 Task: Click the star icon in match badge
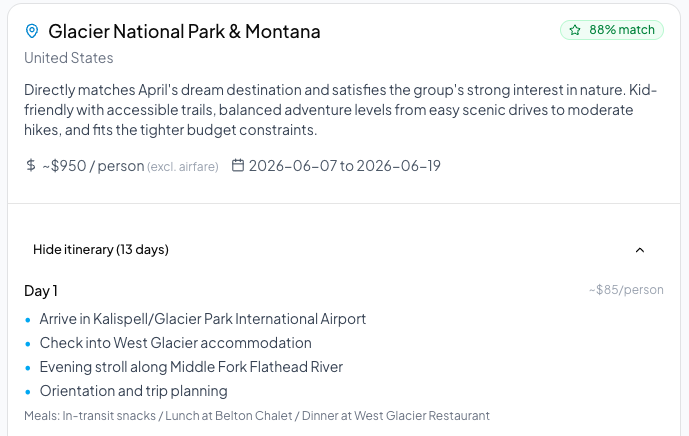[575, 30]
